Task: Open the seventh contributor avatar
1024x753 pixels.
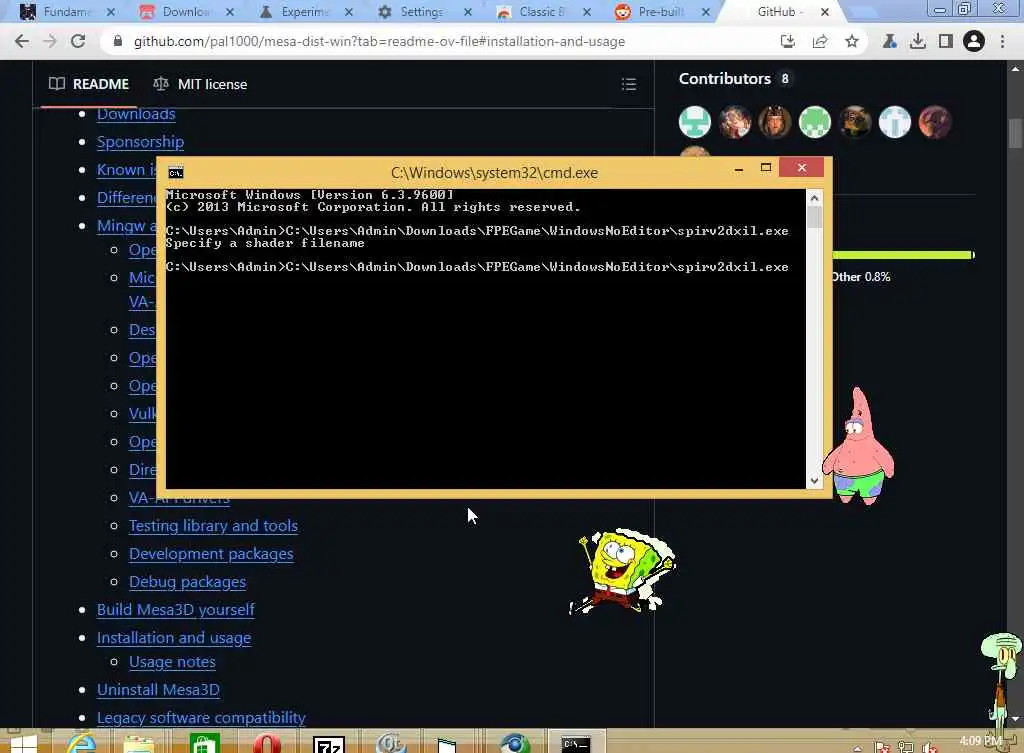Action: (x=935, y=122)
